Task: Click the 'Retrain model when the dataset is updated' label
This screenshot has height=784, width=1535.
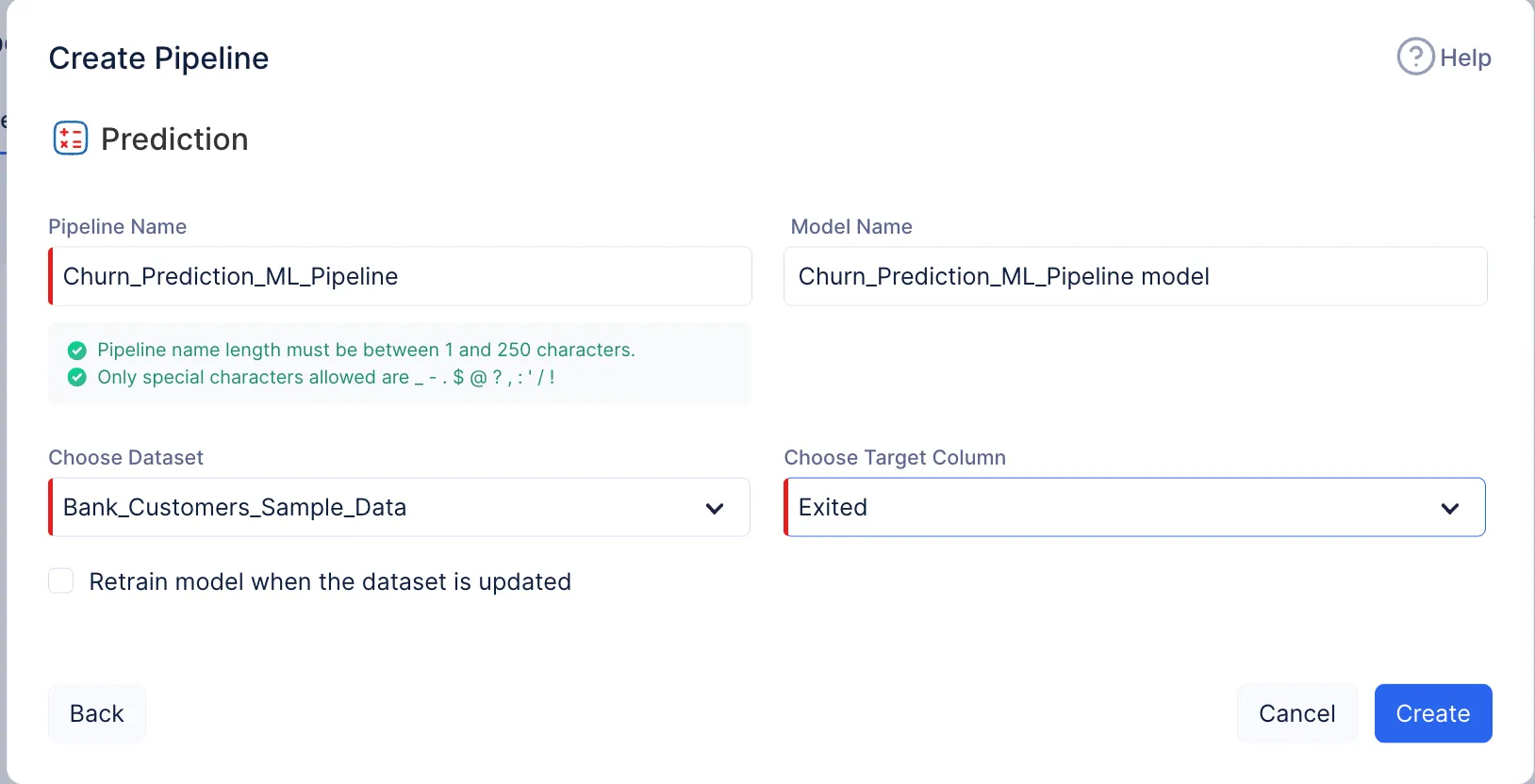Action: [x=330, y=581]
